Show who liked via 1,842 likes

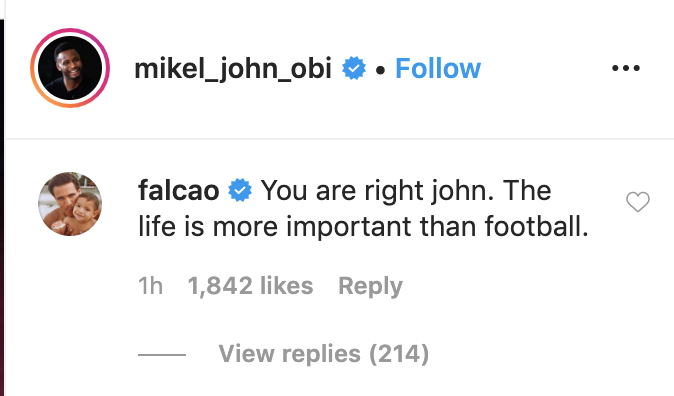point(250,286)
